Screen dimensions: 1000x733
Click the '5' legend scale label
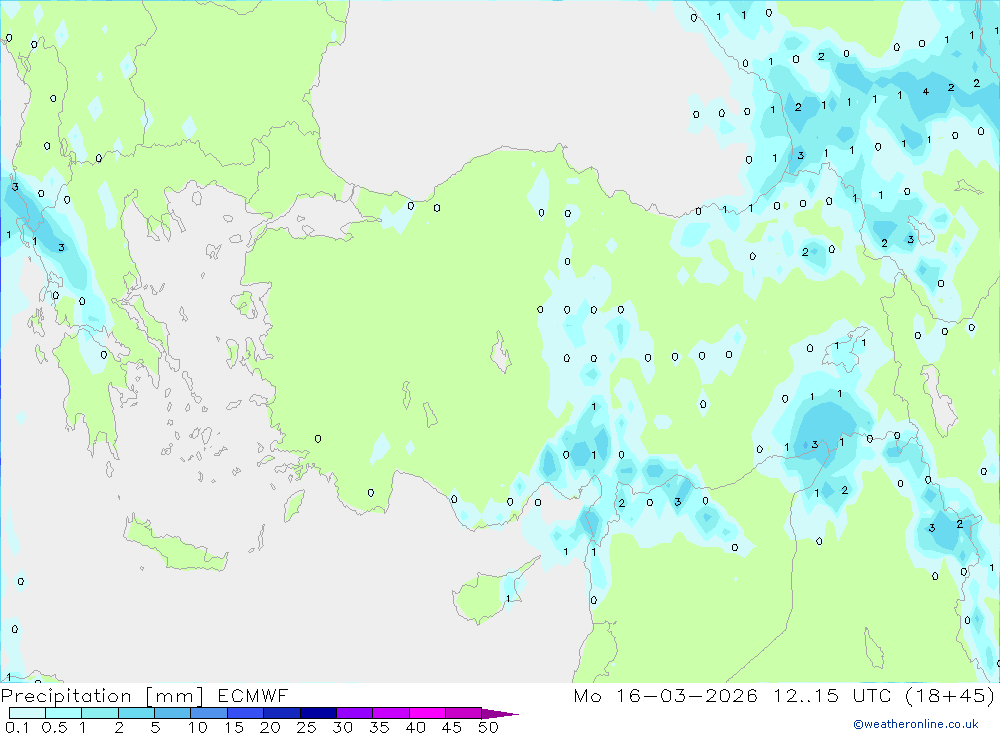155,727
